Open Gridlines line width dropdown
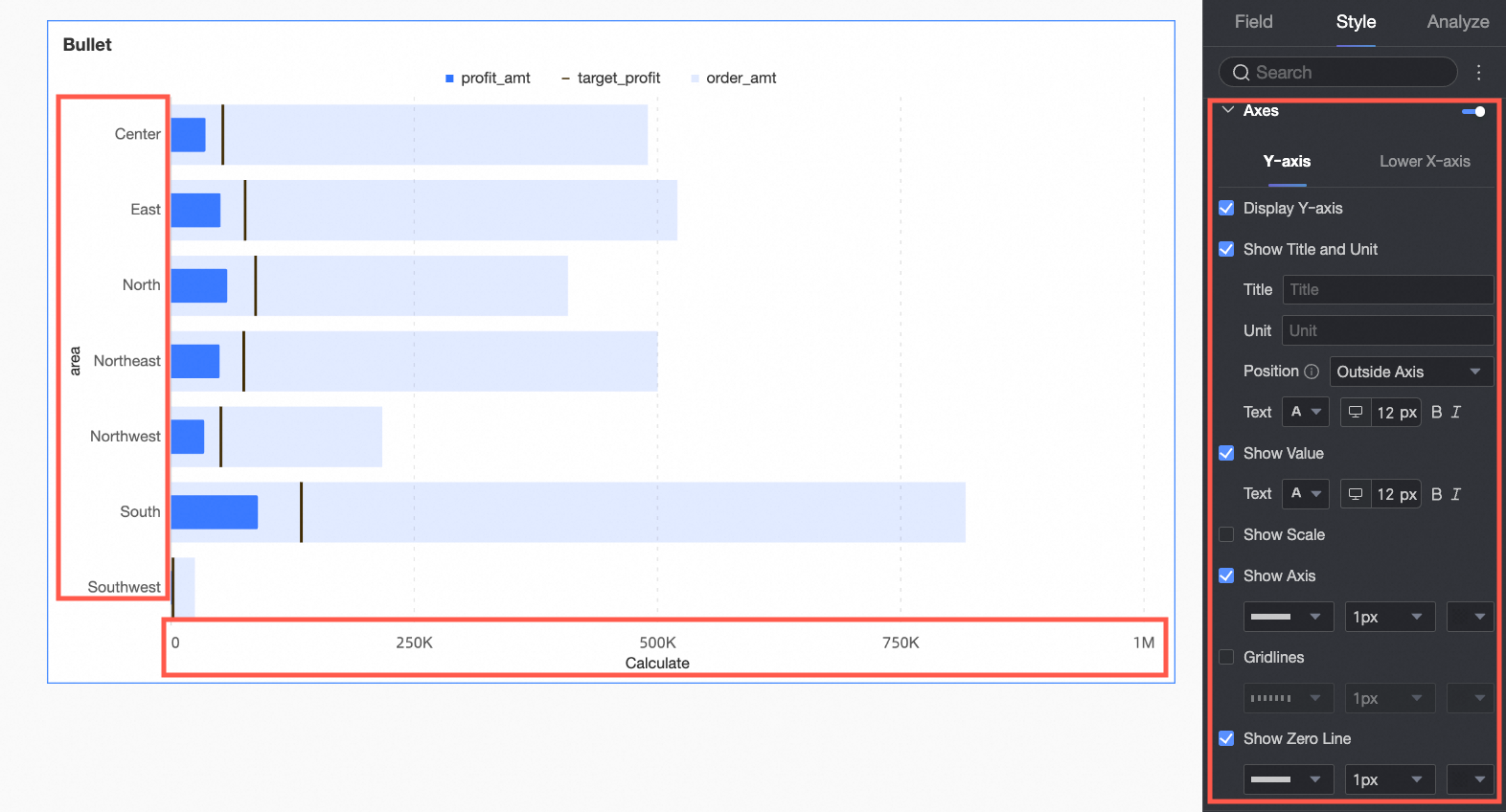1506x812 pixels. [x=1390, y=698]
